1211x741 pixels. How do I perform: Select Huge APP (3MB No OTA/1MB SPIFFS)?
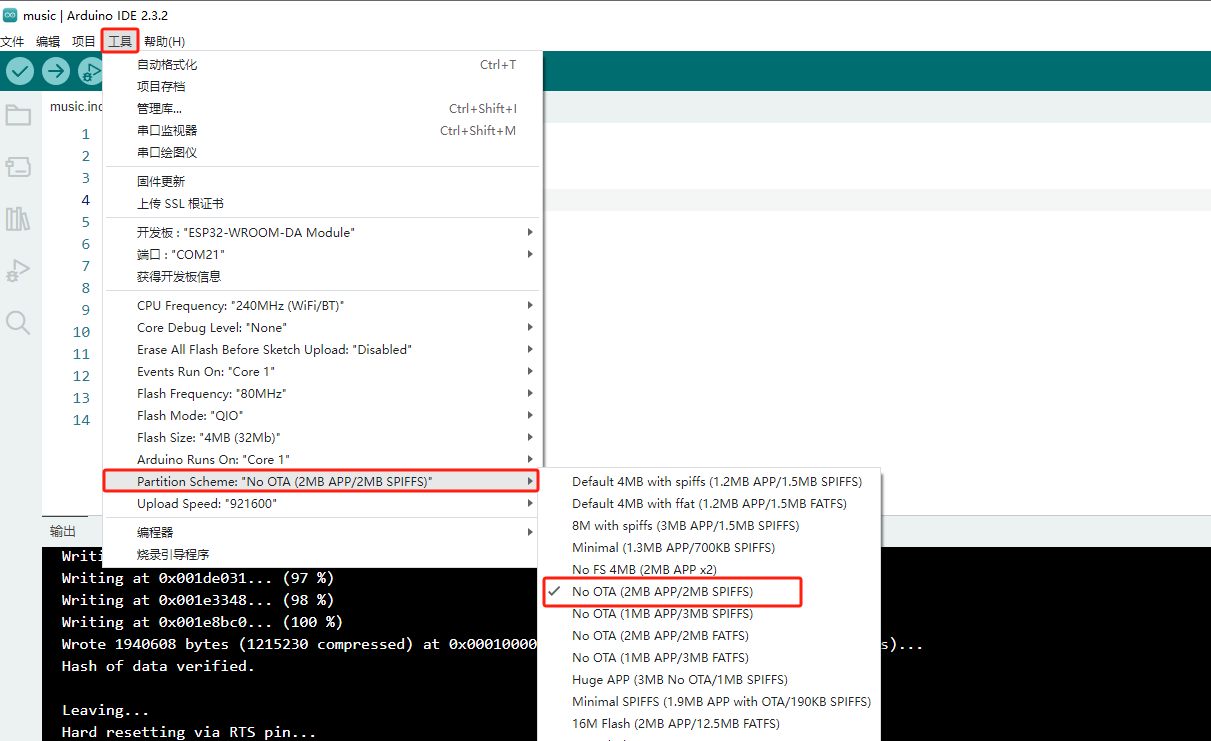tap(709, 679)
